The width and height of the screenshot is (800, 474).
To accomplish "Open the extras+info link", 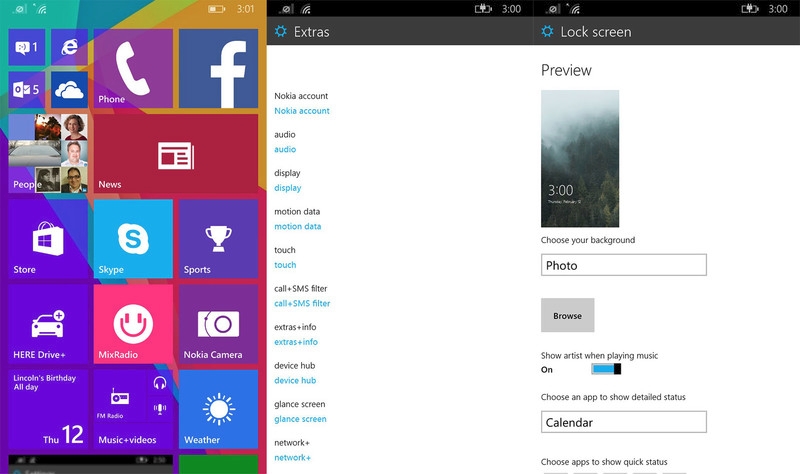I will click(296, 342).
